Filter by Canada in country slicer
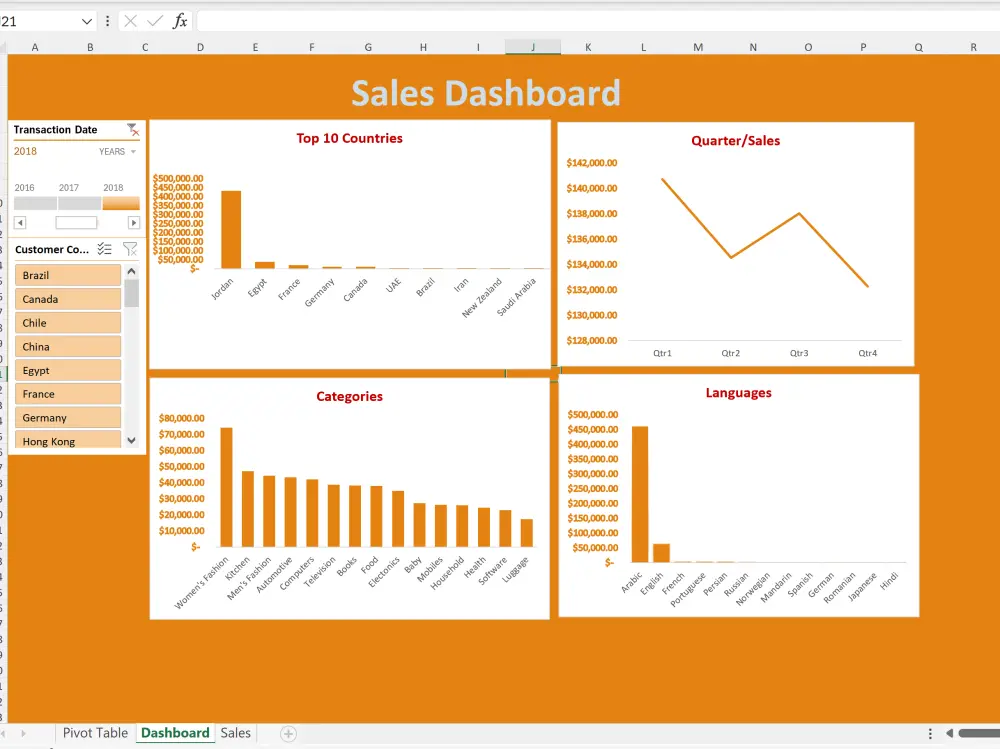The width and height of the screenshot is (1000, 749). click(x=68, y=299)
